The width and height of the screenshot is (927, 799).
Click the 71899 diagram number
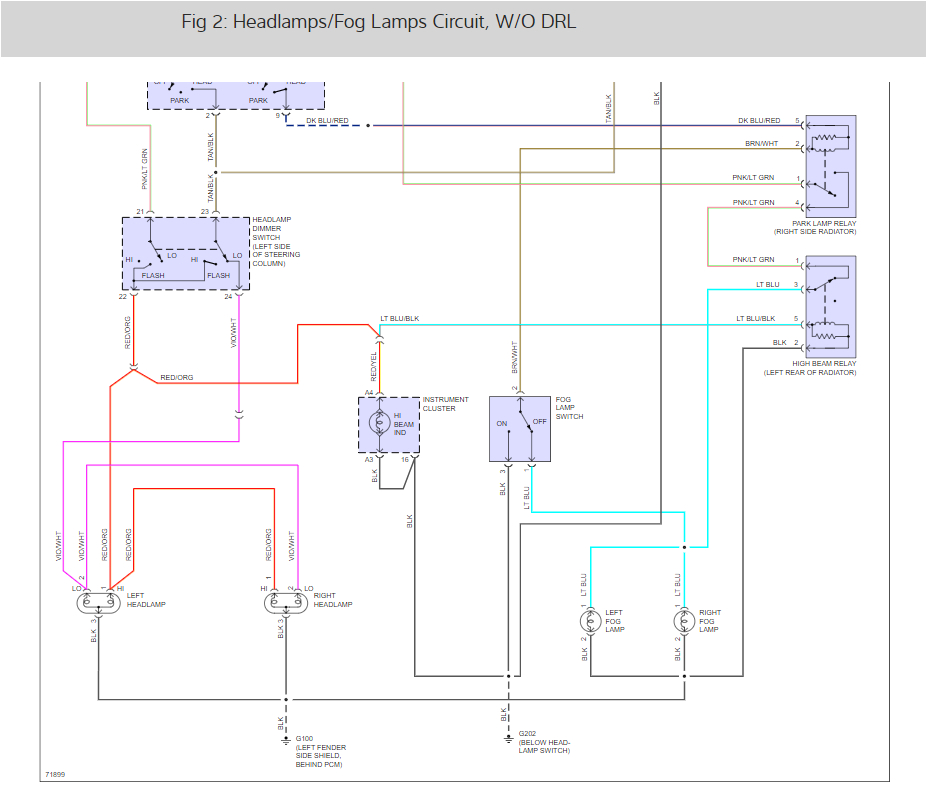[55, 774]
